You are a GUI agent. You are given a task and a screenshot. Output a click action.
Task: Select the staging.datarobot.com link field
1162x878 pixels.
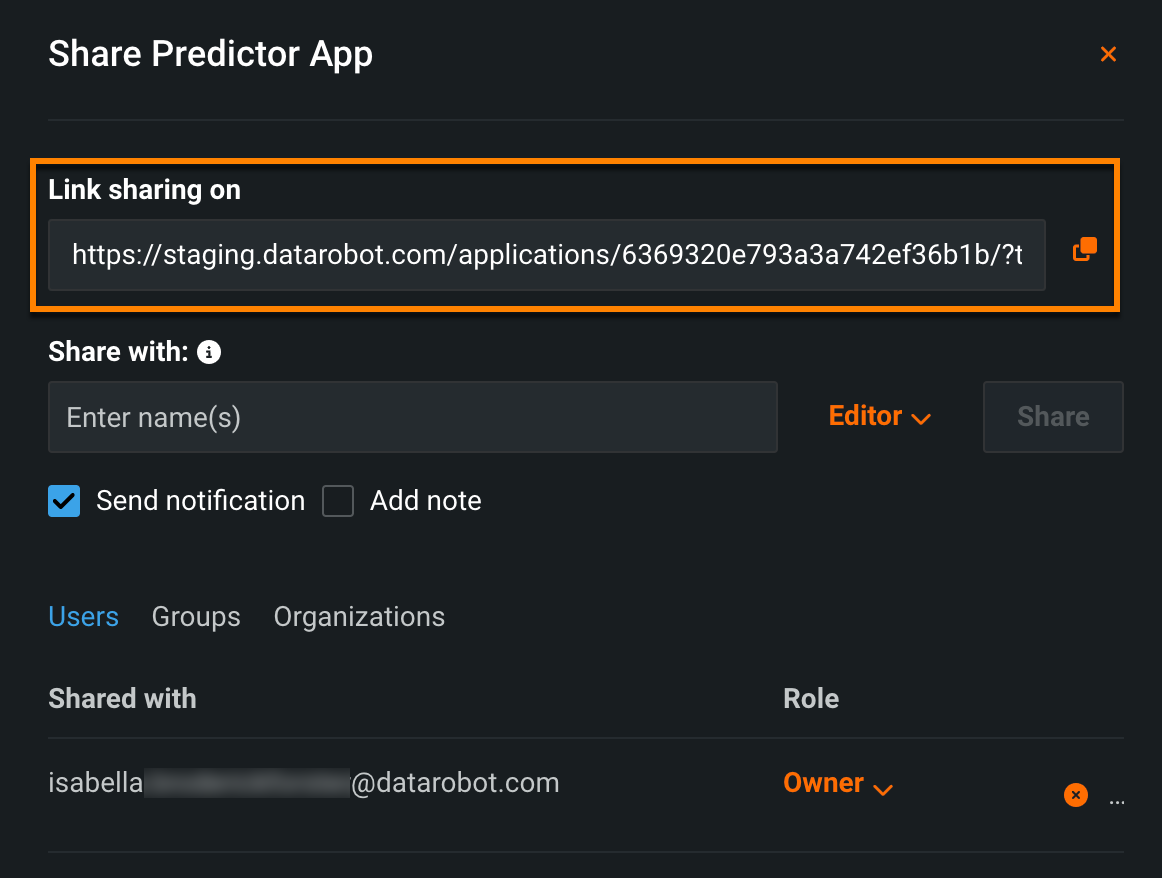click(546, 255)
